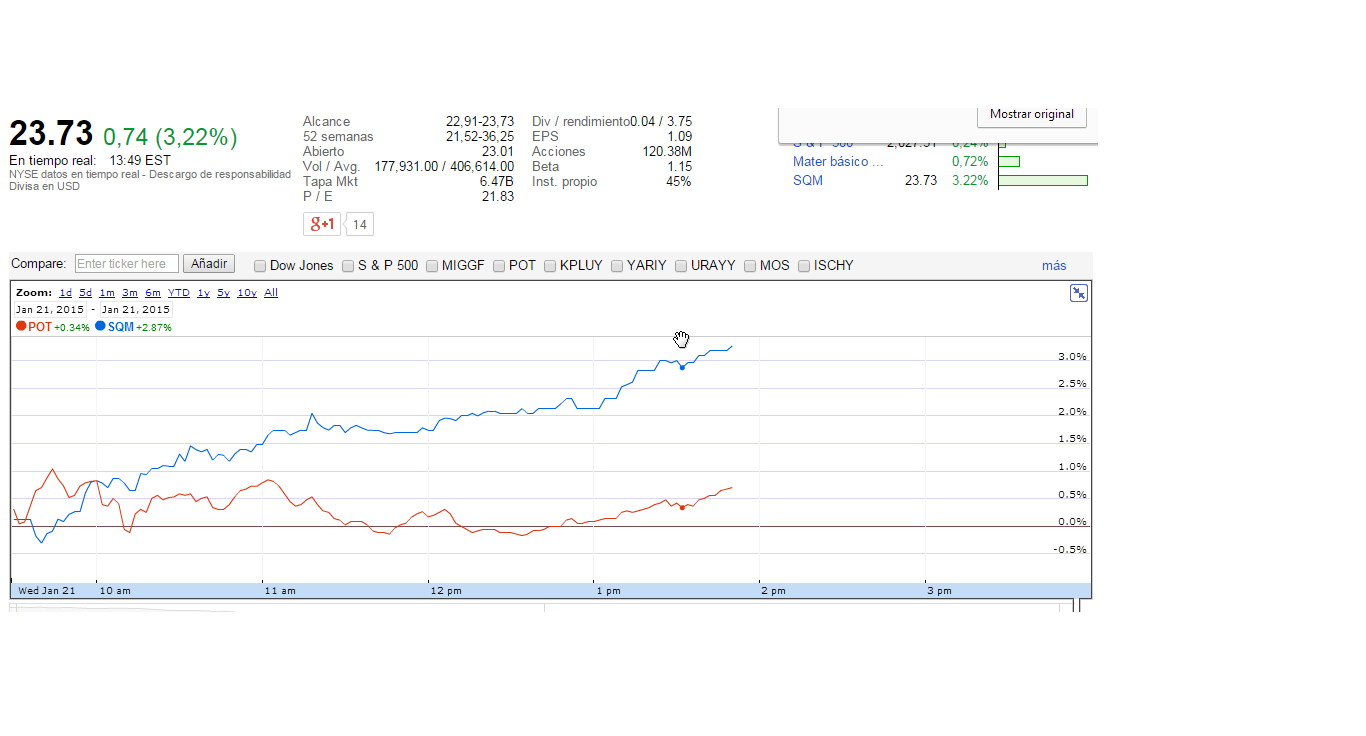
Task: Click the 1 pm time axis label
Action: point(609,591)
